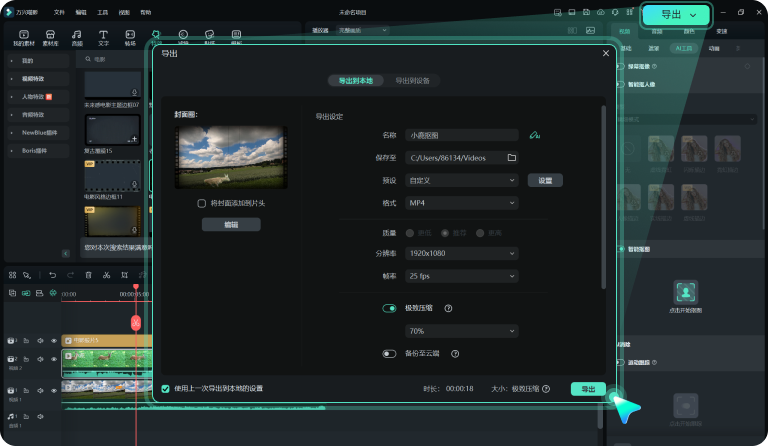Turn off the 极致压缩 toggle
The image size is (768, 446).
point(390,309)
